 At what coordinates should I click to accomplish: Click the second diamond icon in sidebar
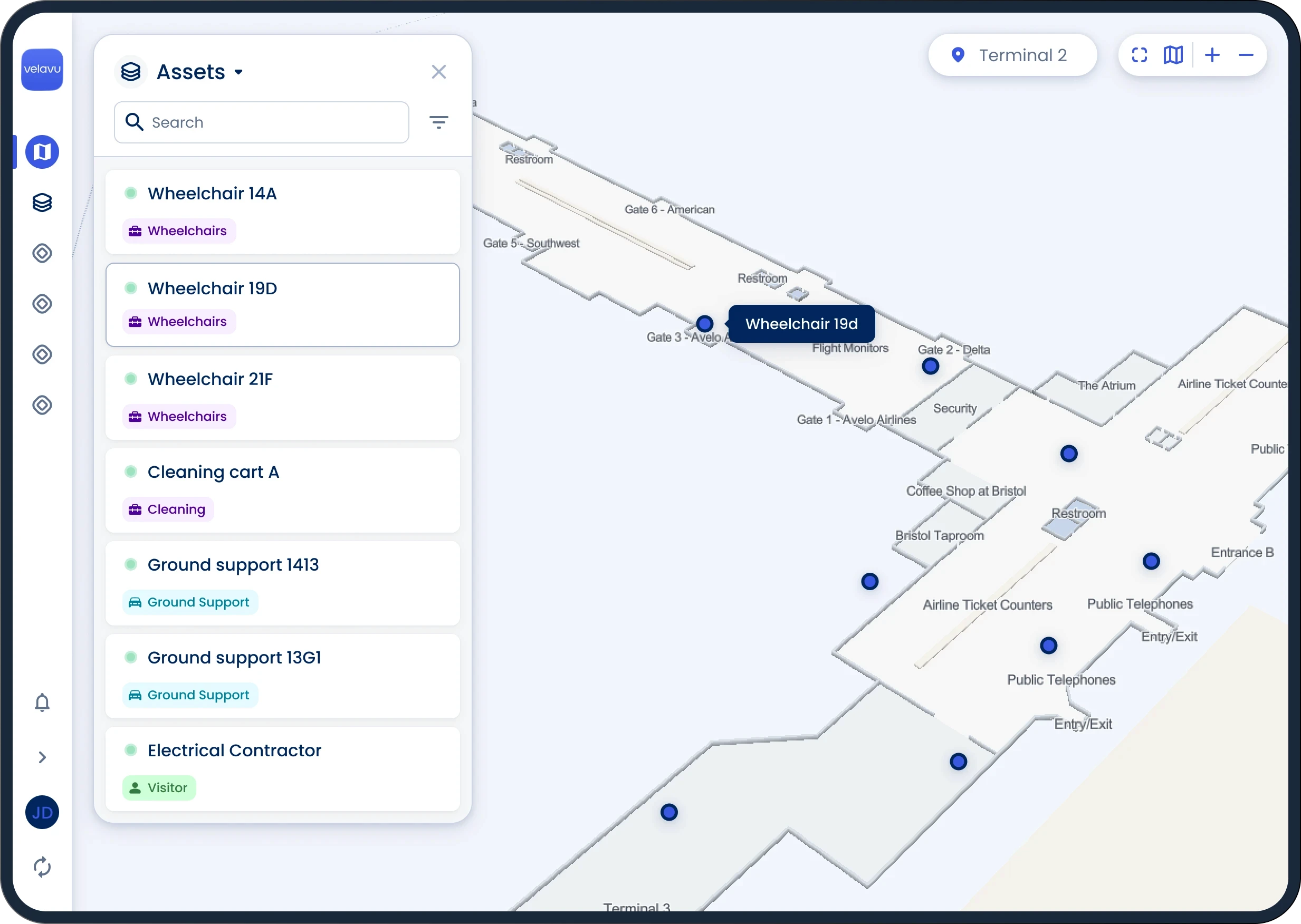[42, 304]
